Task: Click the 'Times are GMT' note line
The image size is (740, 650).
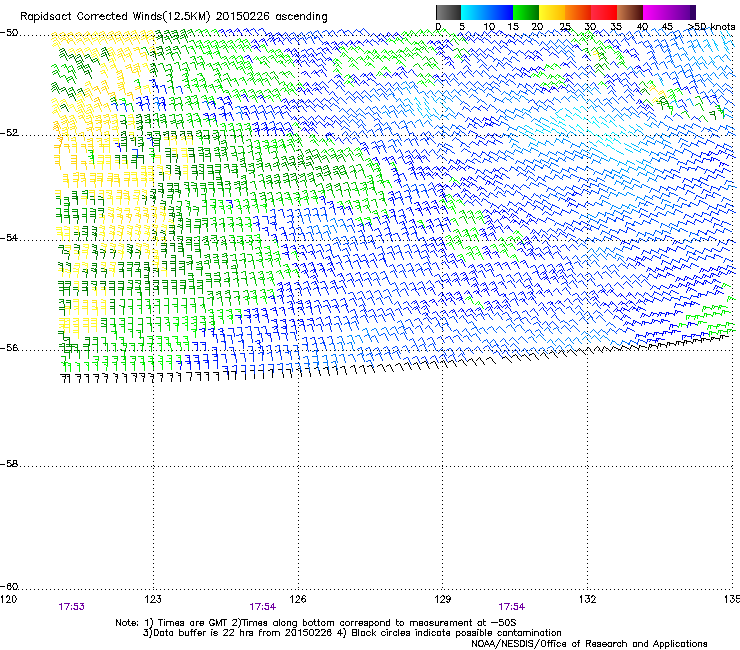Action: [x=316, y=623]
